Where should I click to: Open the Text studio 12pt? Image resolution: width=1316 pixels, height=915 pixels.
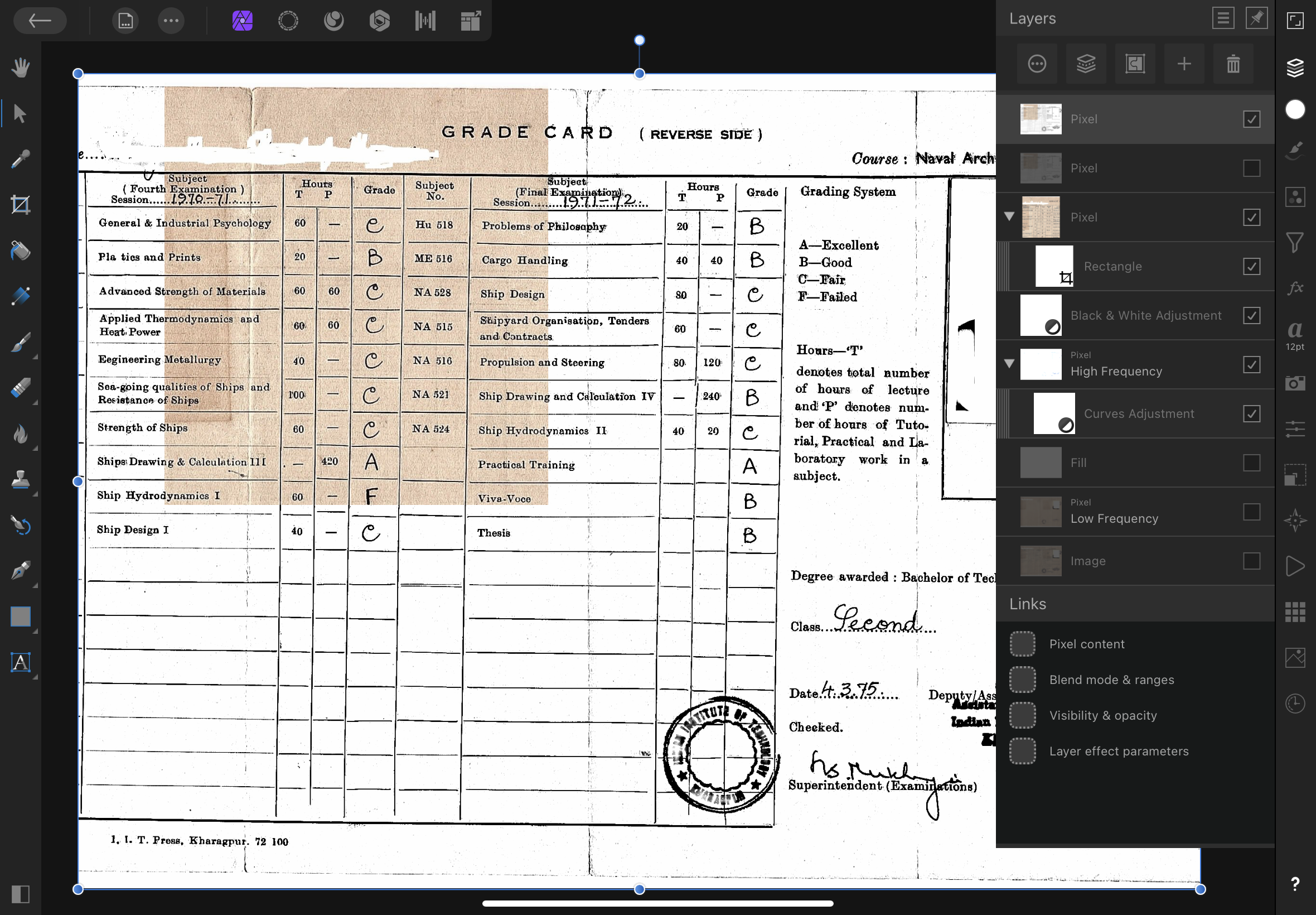point(1295,336)
